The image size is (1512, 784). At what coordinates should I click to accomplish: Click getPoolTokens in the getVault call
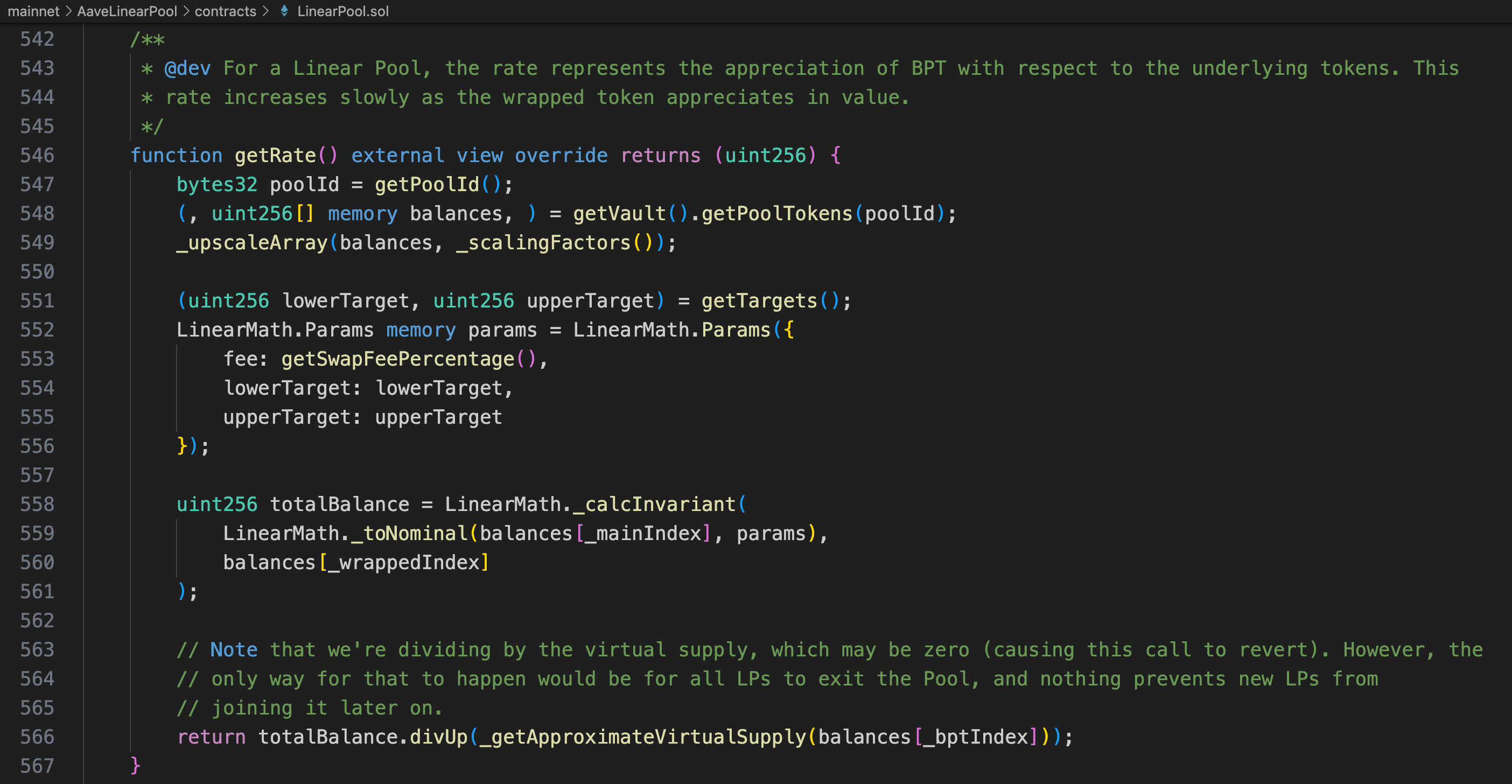click(776, 214)
